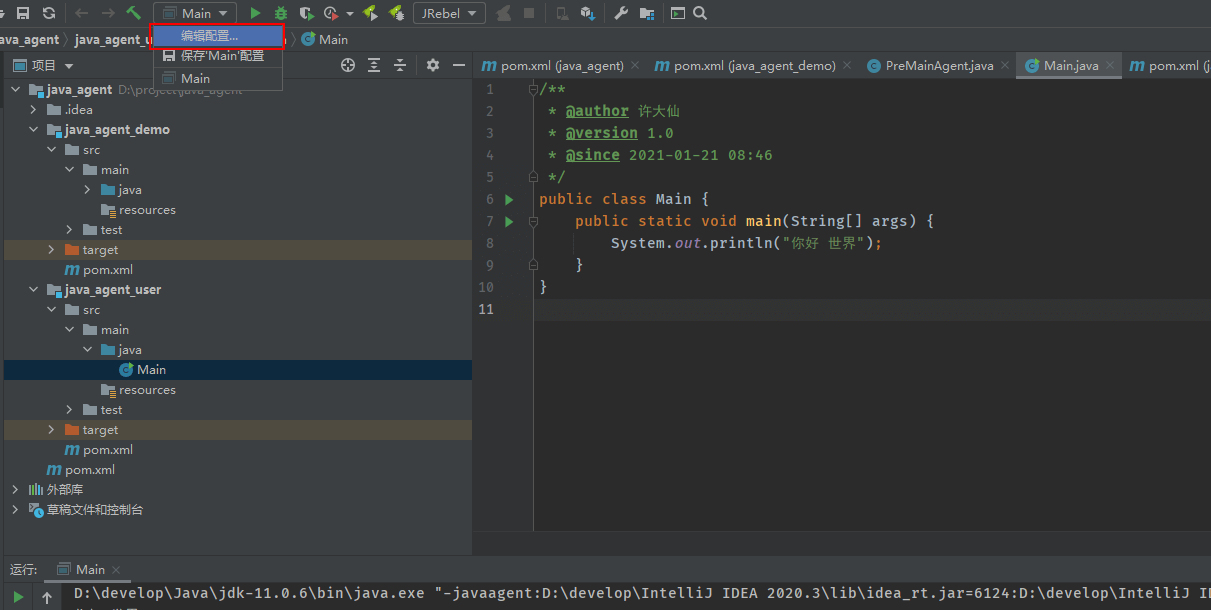
Task: Click @author tag on line 2
Action: pyautogui.click(x=597, y=111)
